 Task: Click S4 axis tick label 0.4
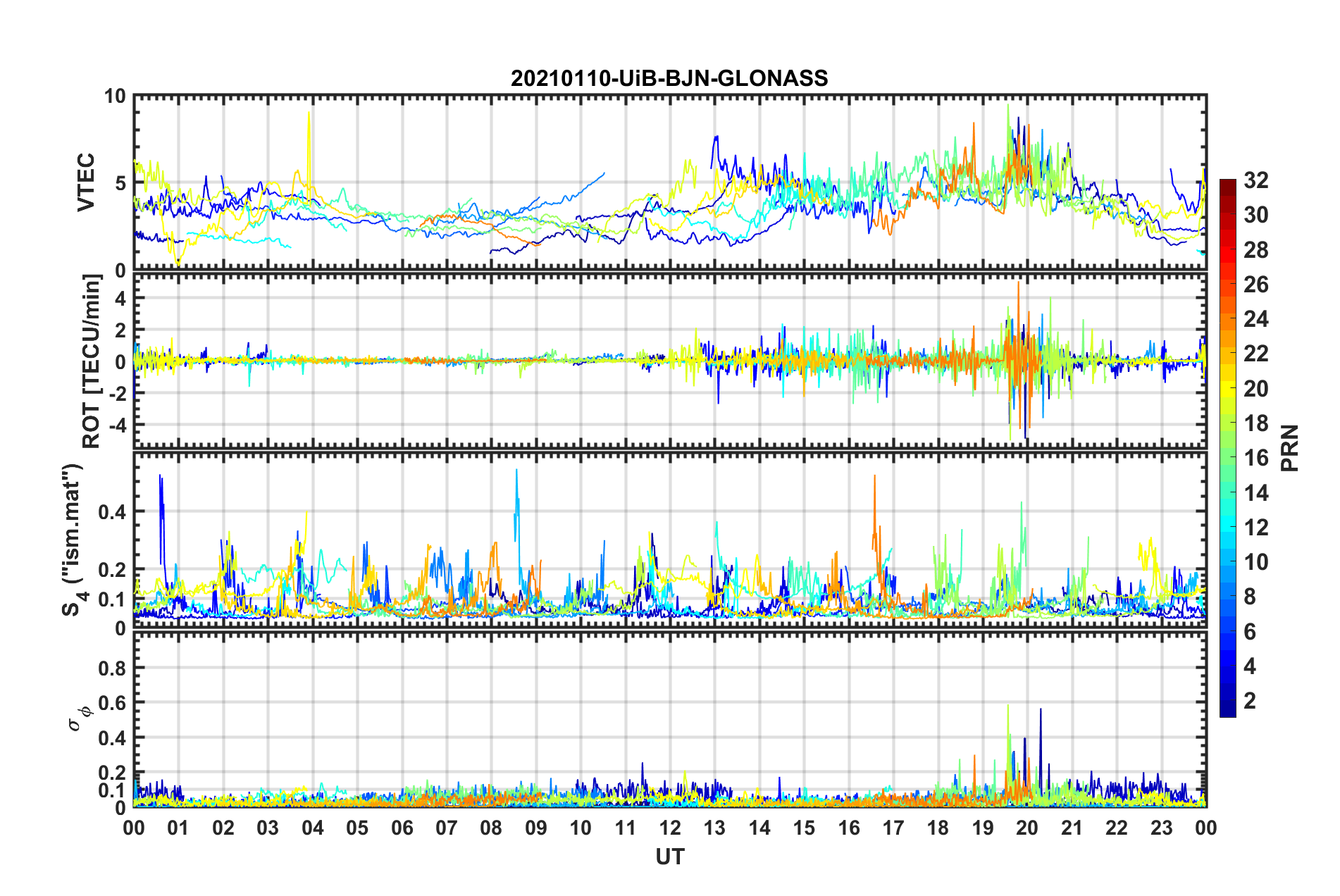112,512
